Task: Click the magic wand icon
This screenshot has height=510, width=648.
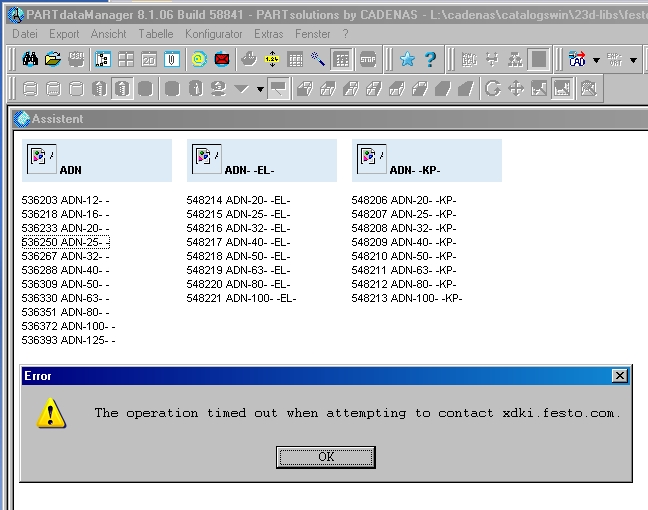Action: tap(318, 60)
